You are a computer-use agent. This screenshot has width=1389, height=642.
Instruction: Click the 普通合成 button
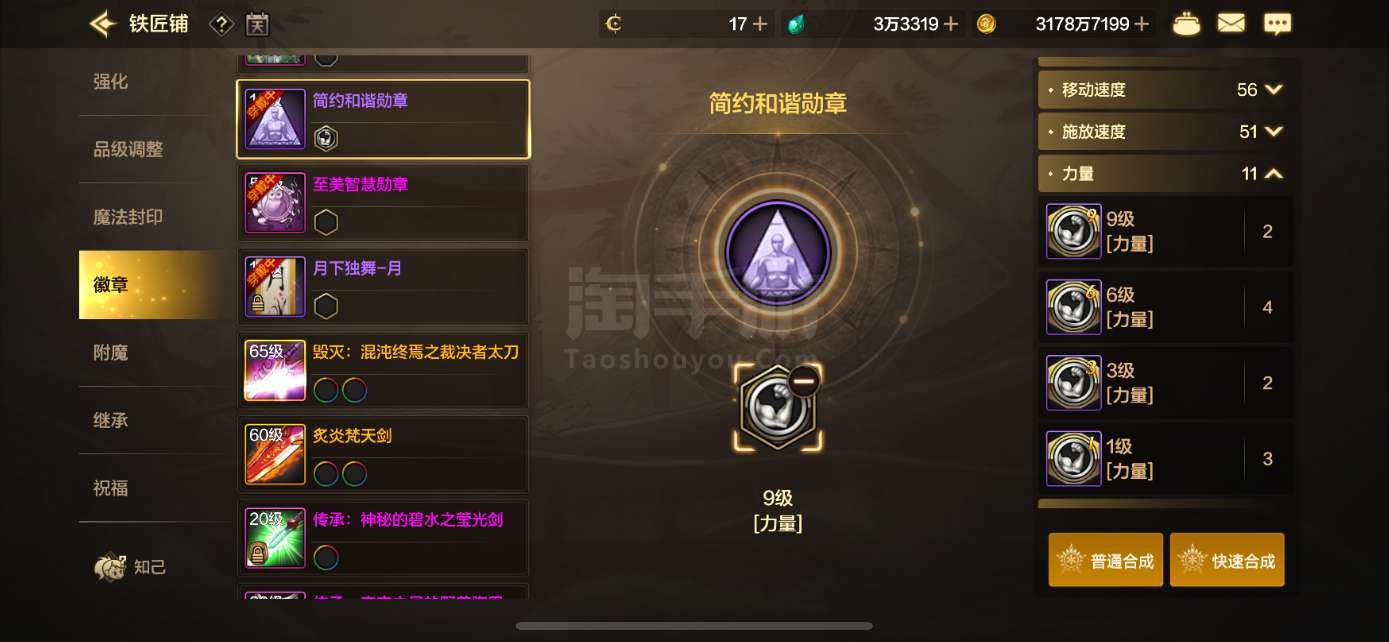point(1106,560)
